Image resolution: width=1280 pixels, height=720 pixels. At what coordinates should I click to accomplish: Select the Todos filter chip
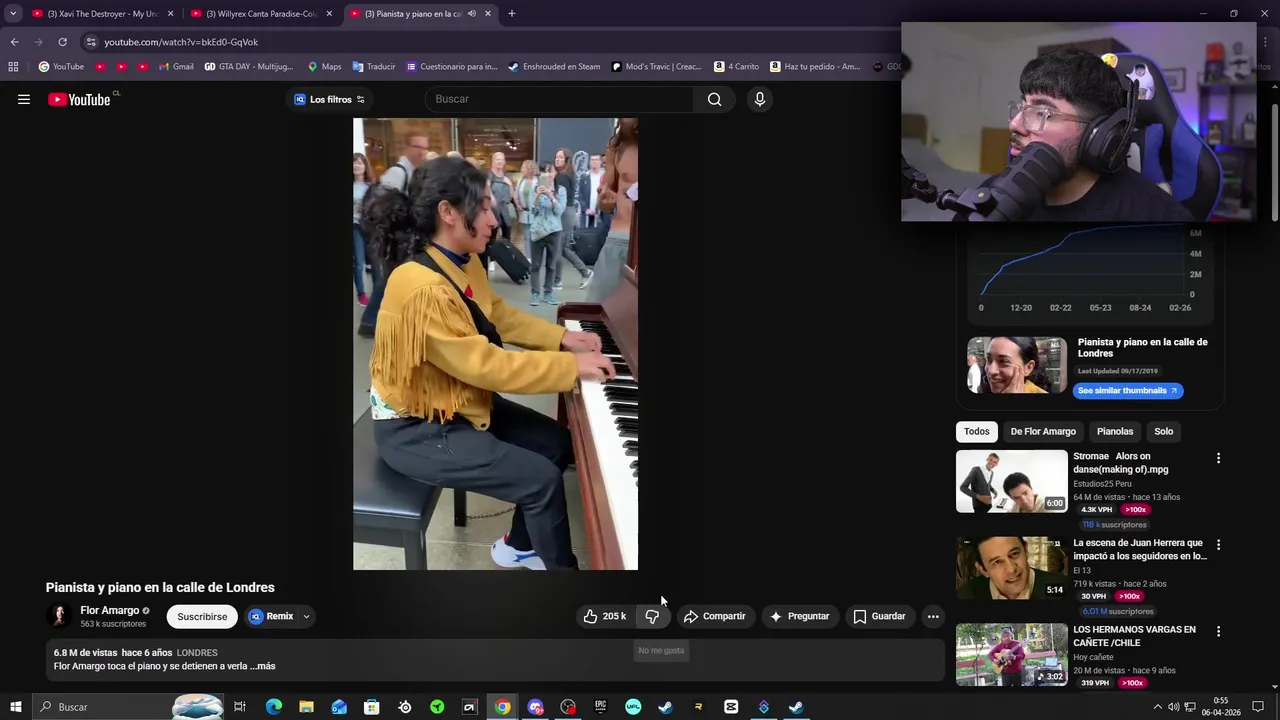[x=976, y=431]
